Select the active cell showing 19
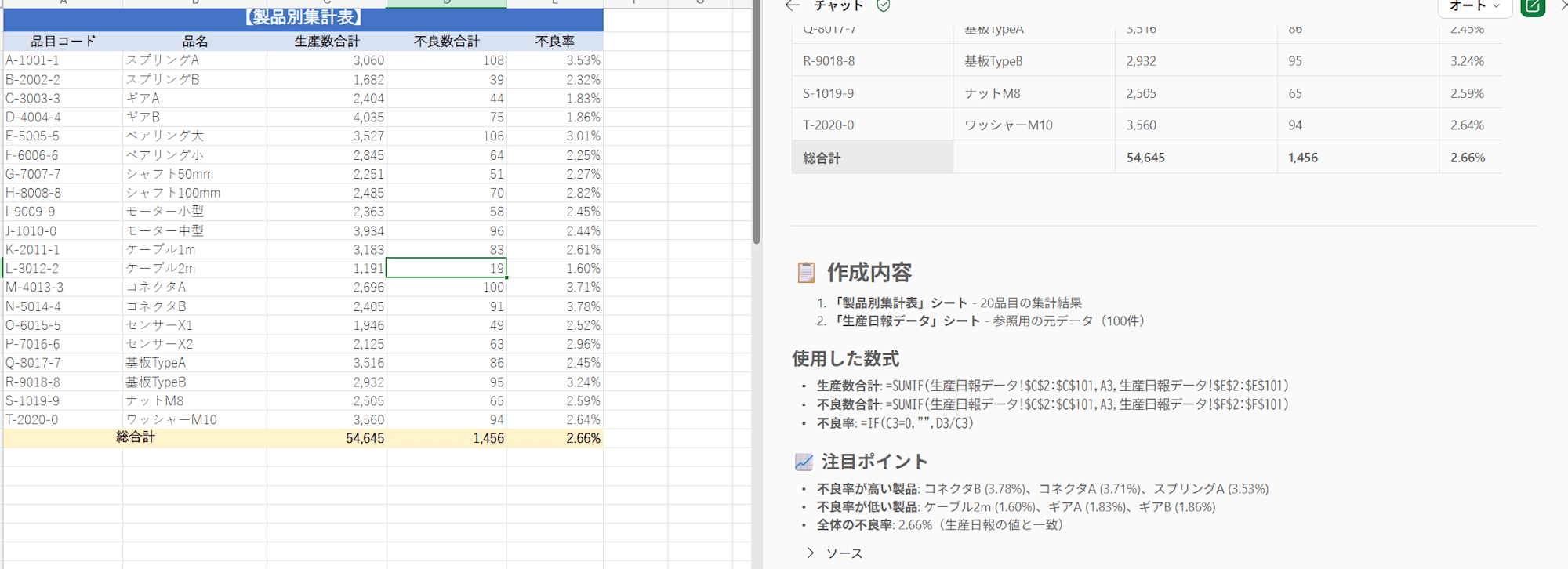 (447, 268)
